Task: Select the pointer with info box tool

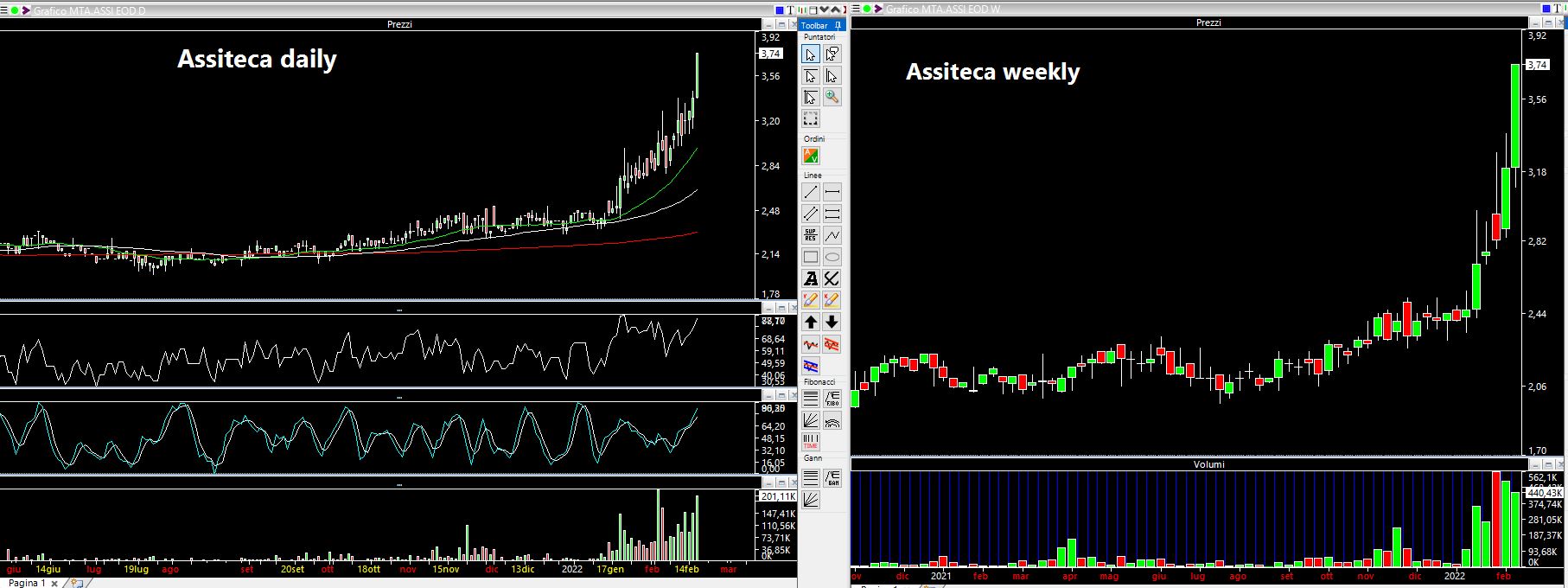Action: [x=832, y=54]
